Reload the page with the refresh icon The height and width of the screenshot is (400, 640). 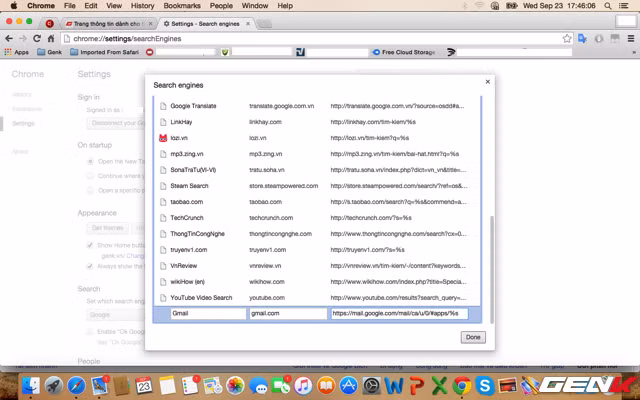point(37,38)
